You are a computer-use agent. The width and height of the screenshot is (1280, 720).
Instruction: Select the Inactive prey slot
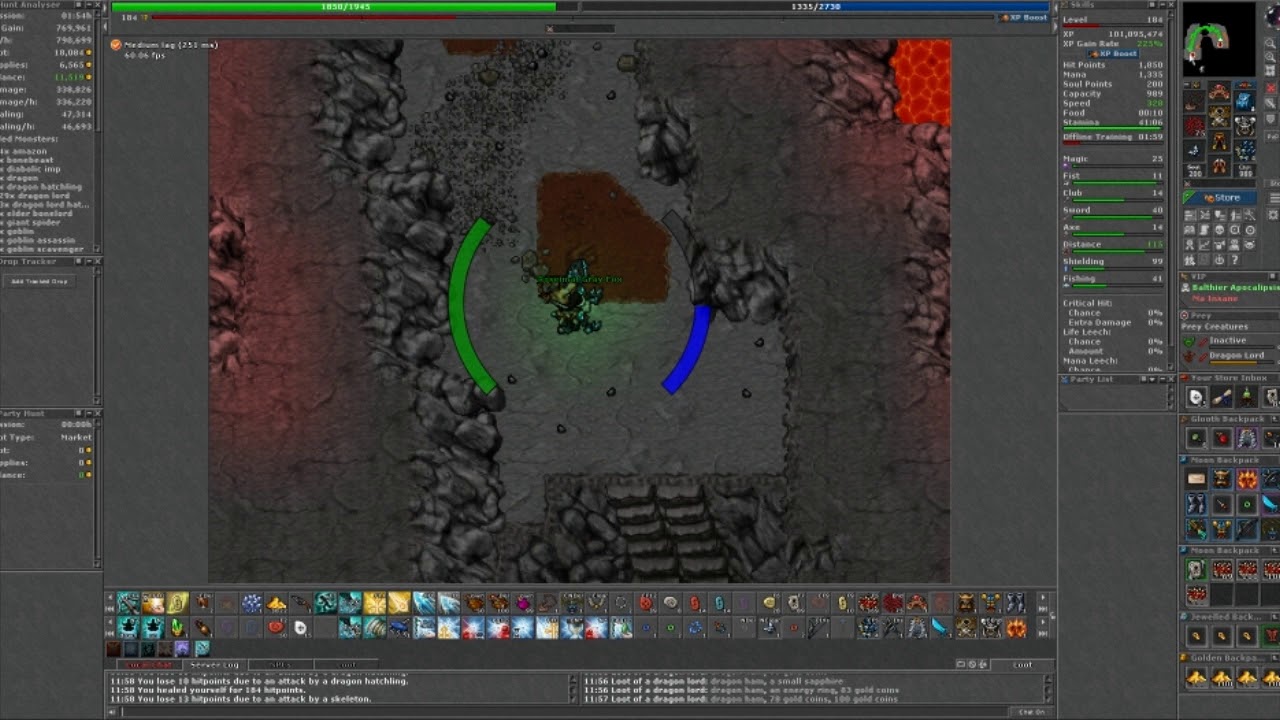click(x=1227, y=340)
